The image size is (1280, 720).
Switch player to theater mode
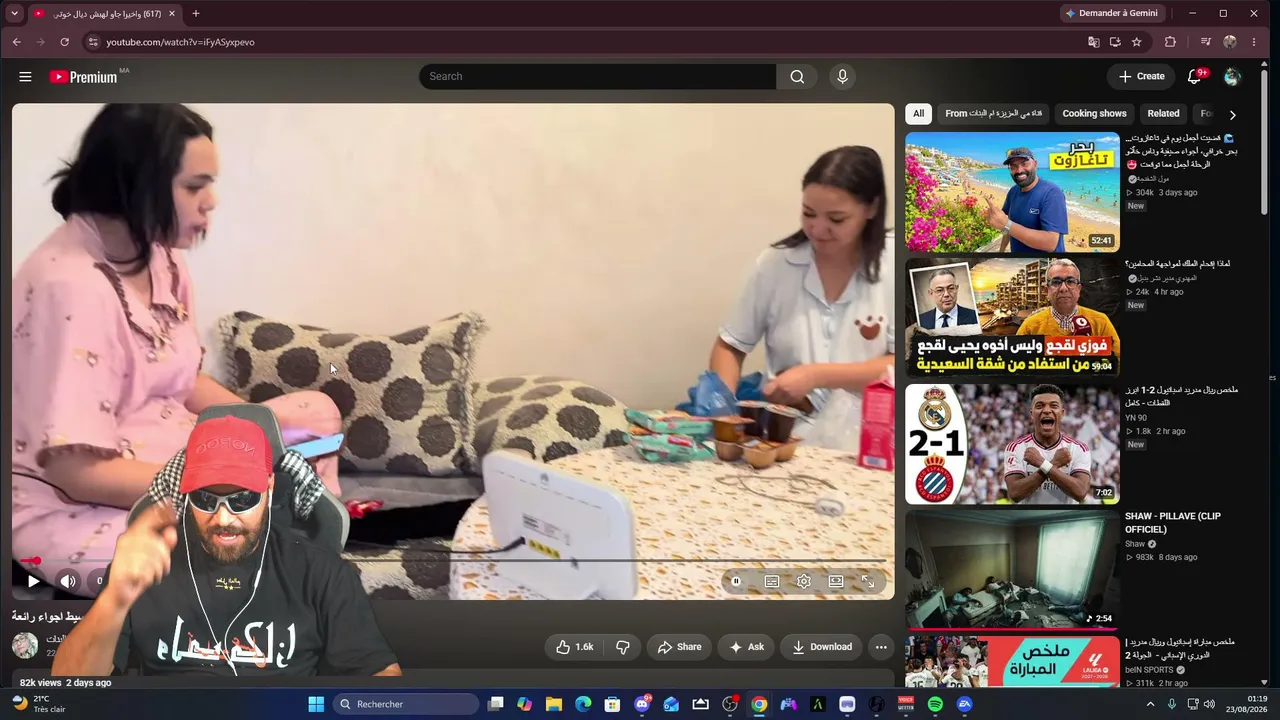(836, 581)
